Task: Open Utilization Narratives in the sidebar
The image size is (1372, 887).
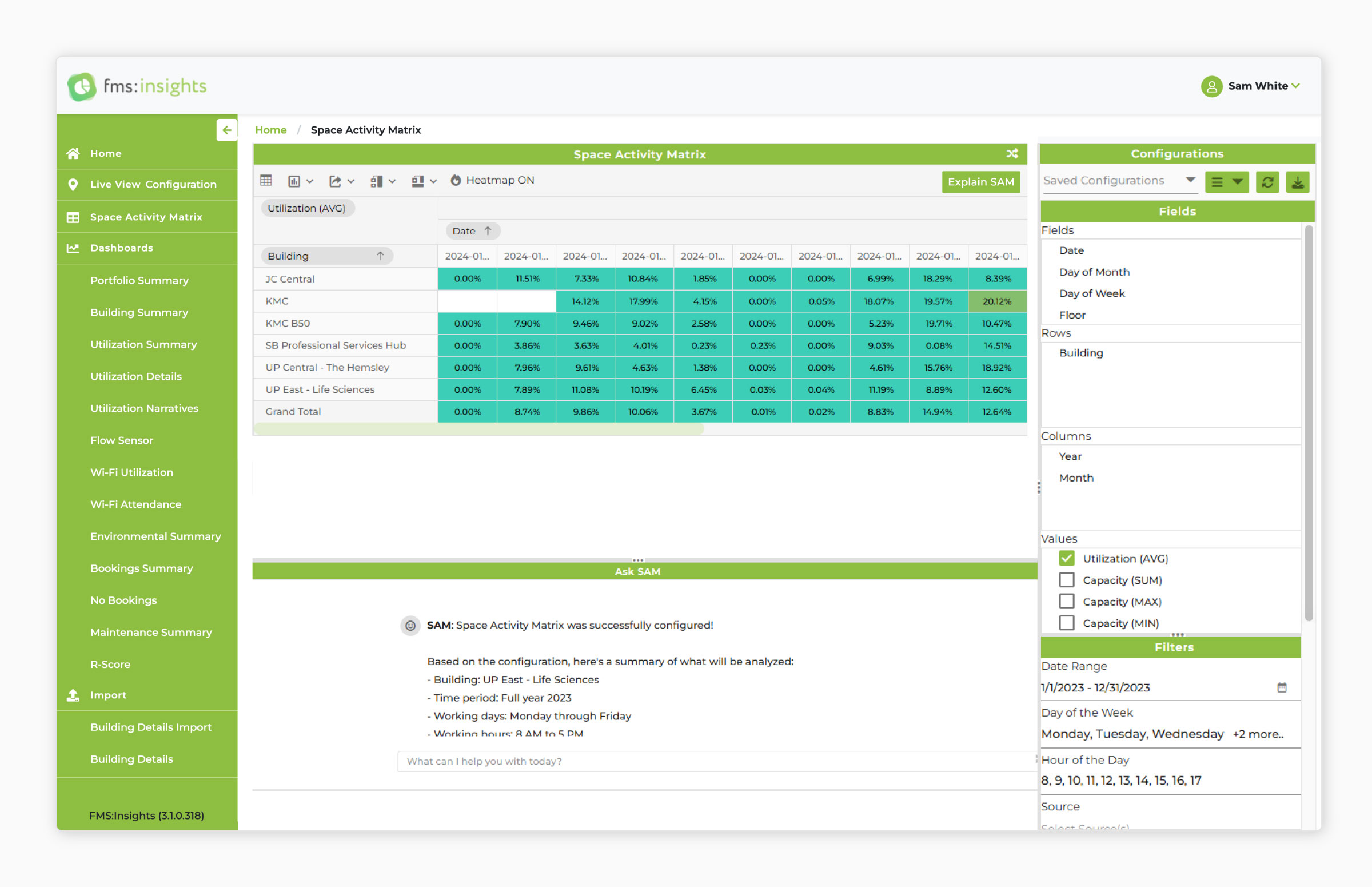Action: pos(144,408)
